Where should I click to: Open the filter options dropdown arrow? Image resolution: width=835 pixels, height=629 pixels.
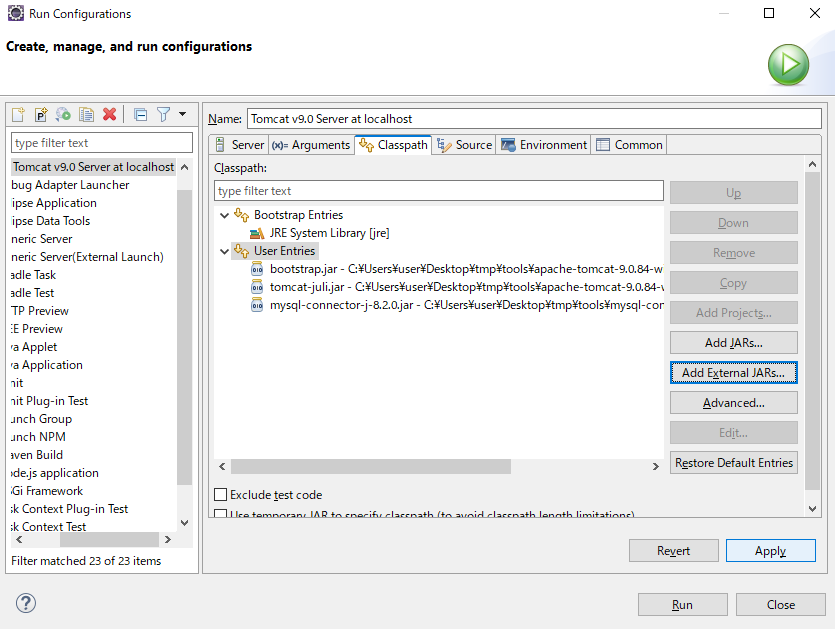pyautogui.click(x=183, y=114)
